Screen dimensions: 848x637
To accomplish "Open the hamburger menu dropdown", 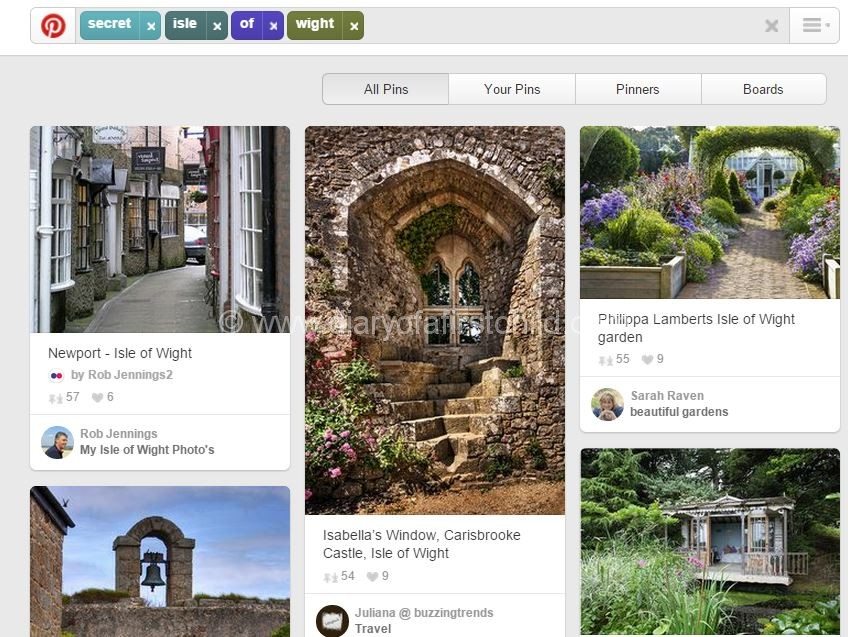I will coord(813,26).
